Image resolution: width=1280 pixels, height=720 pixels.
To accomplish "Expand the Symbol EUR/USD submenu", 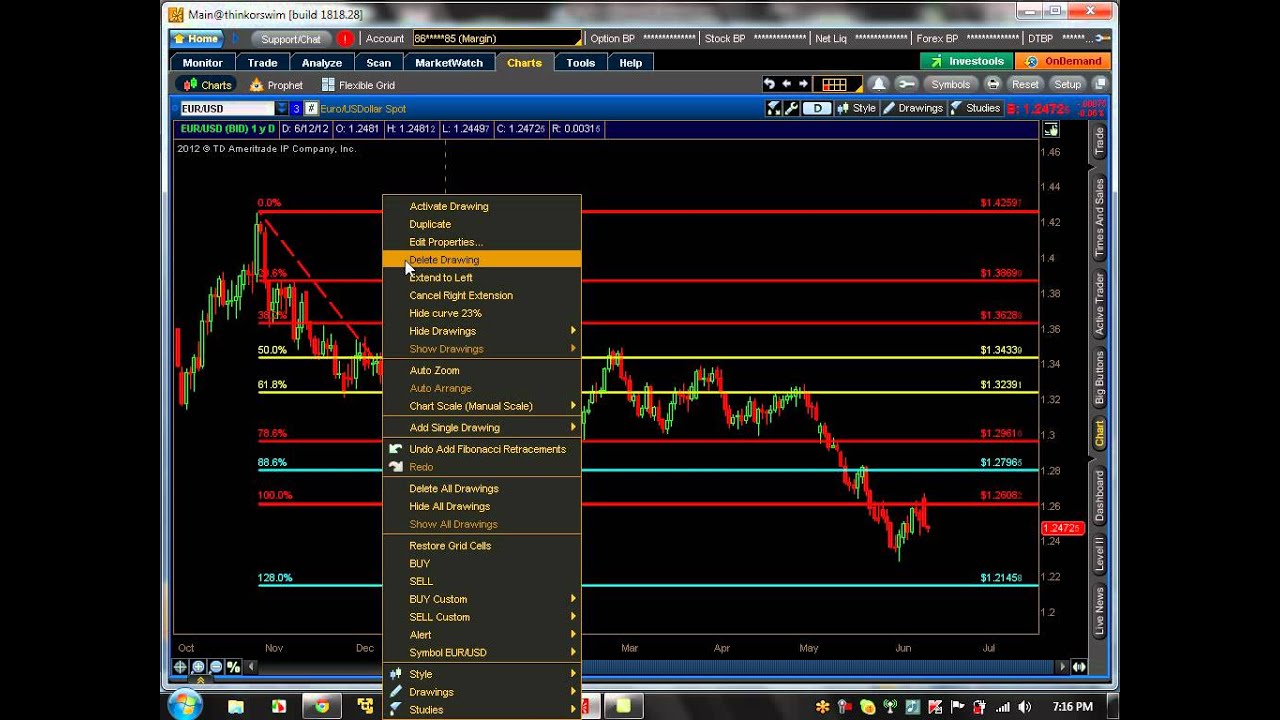I will (481, 653).
